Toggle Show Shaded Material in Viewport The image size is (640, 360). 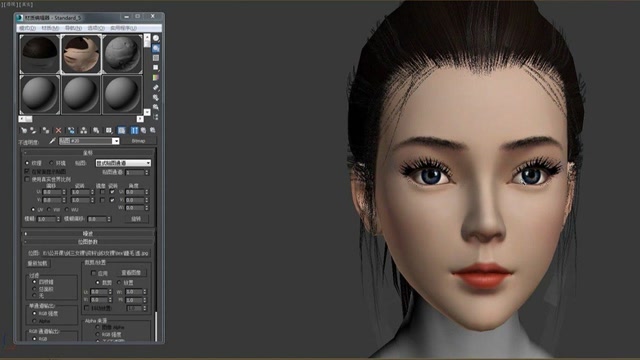pos(121,131)
